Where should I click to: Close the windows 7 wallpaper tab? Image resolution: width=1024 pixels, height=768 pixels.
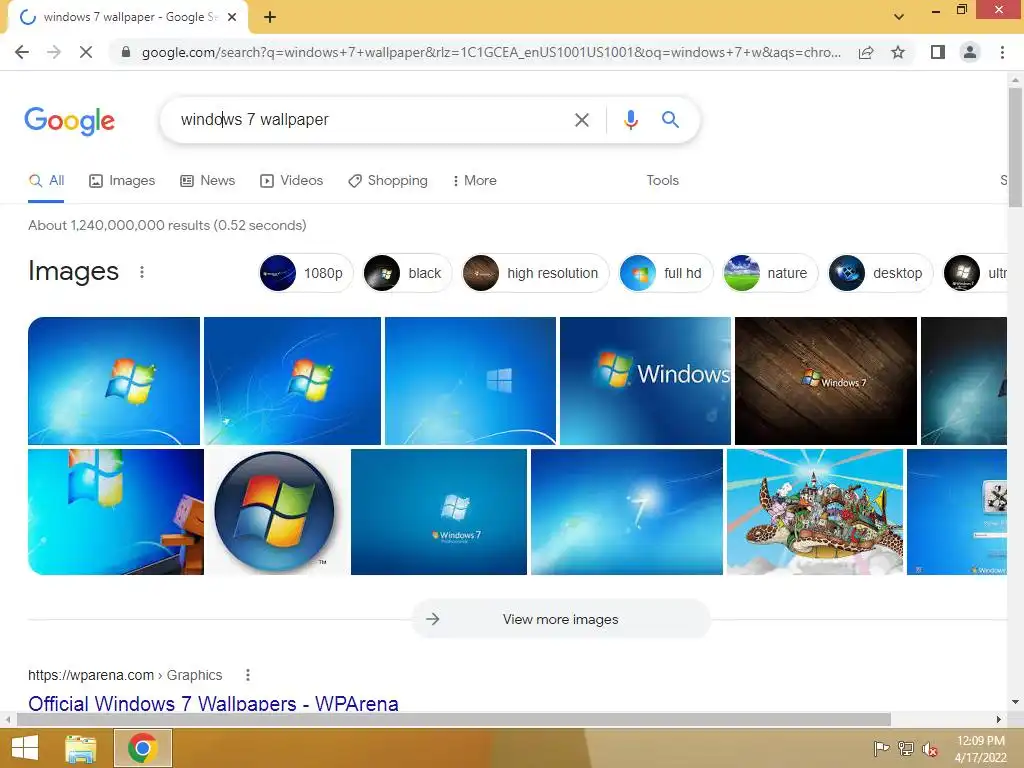click(232, 17)
